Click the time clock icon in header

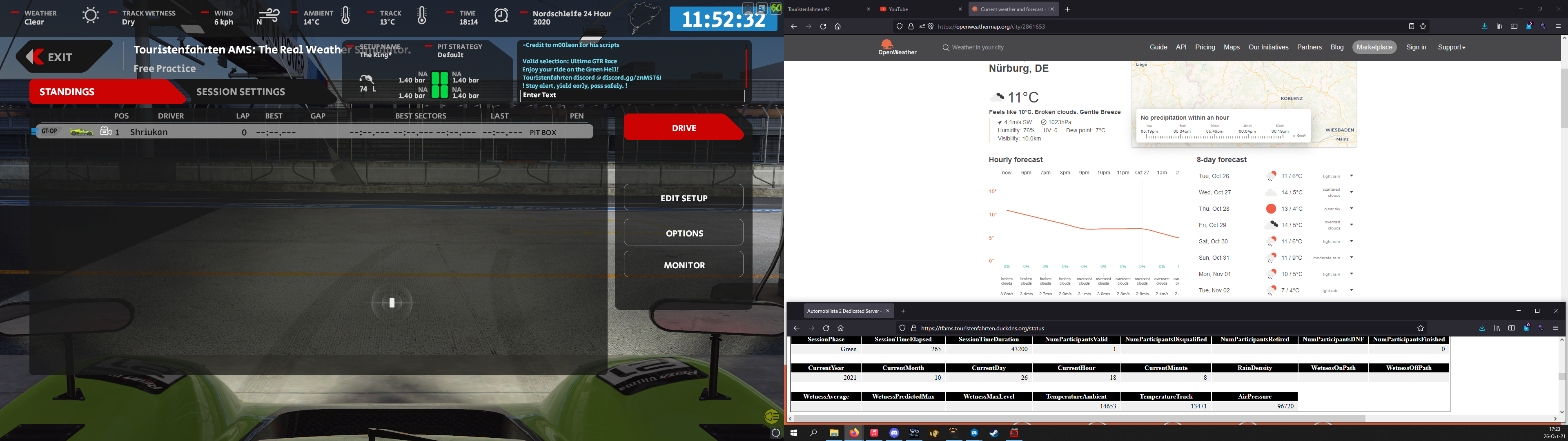click(x=501, y=16)
